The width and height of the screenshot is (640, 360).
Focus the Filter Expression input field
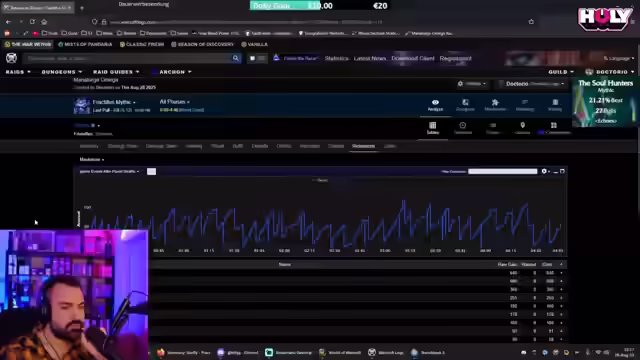click(x=502, y=171)
